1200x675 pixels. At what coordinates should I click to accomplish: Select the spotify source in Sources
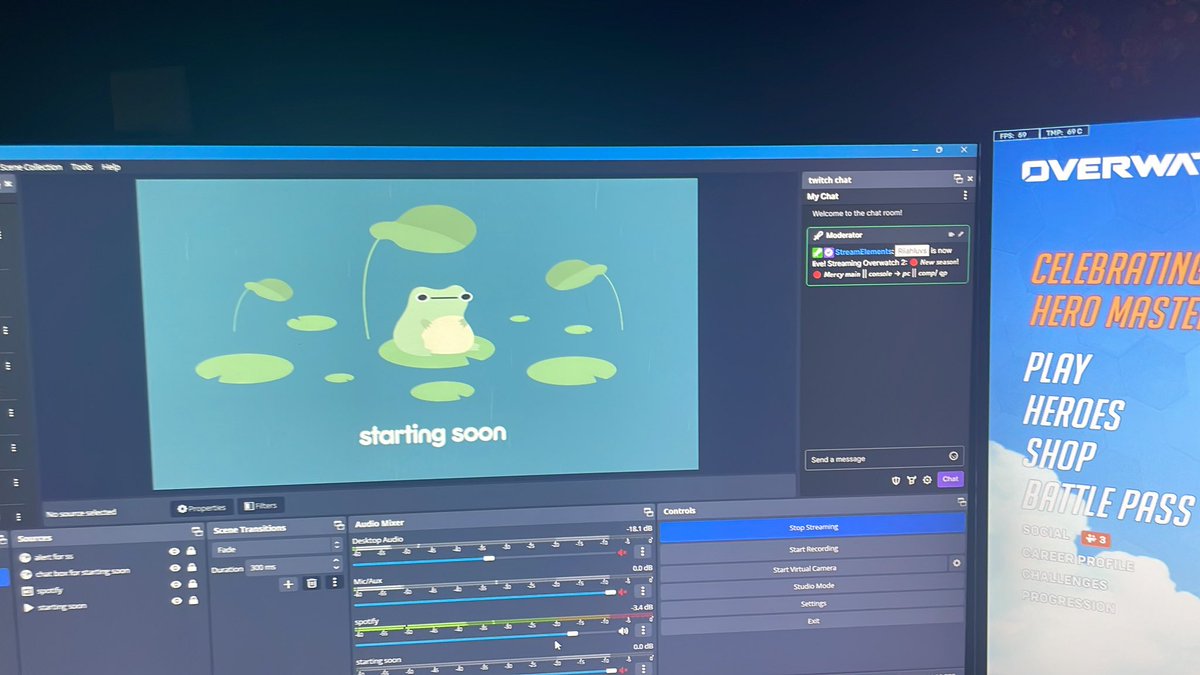108,589
